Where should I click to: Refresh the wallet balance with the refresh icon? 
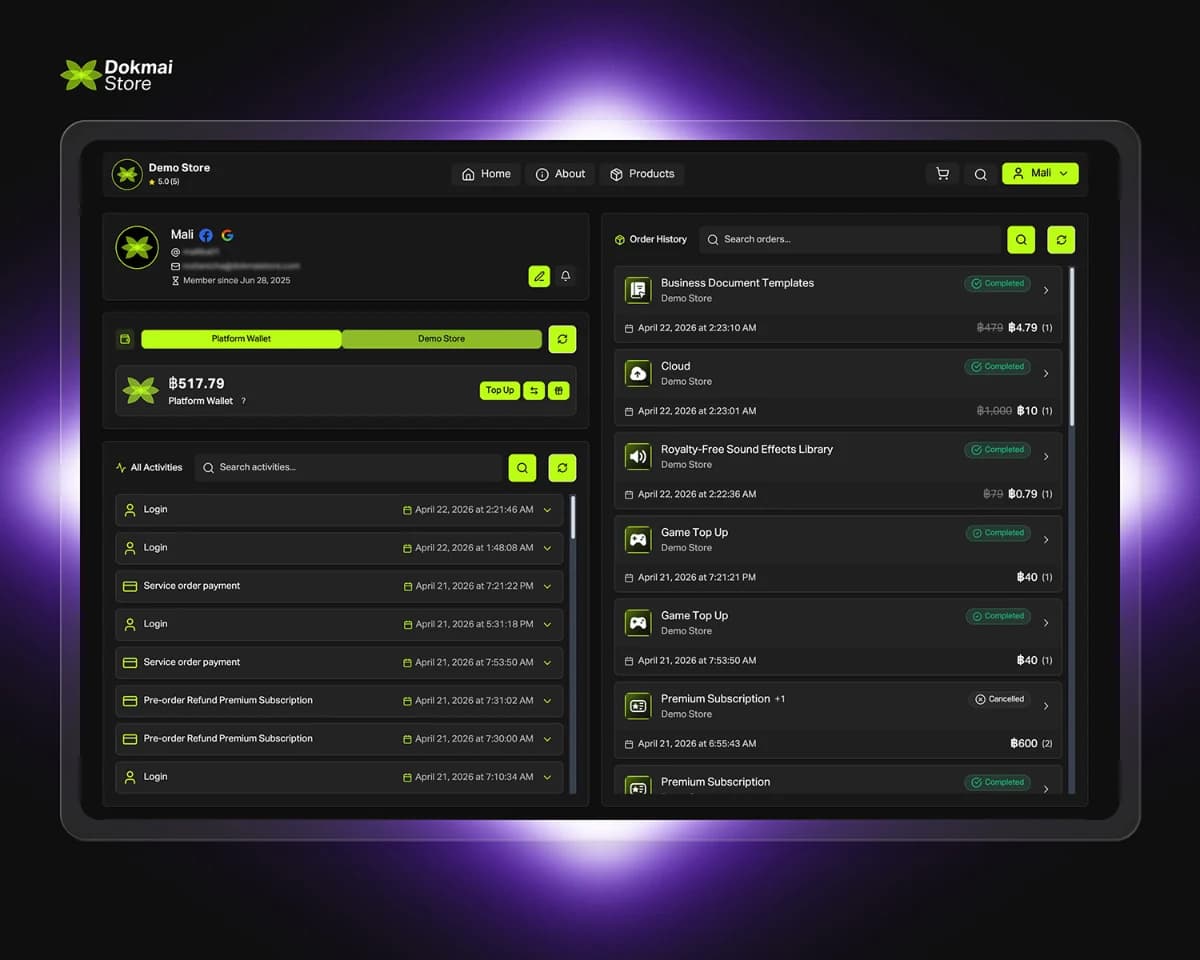(x=562, y=339)
